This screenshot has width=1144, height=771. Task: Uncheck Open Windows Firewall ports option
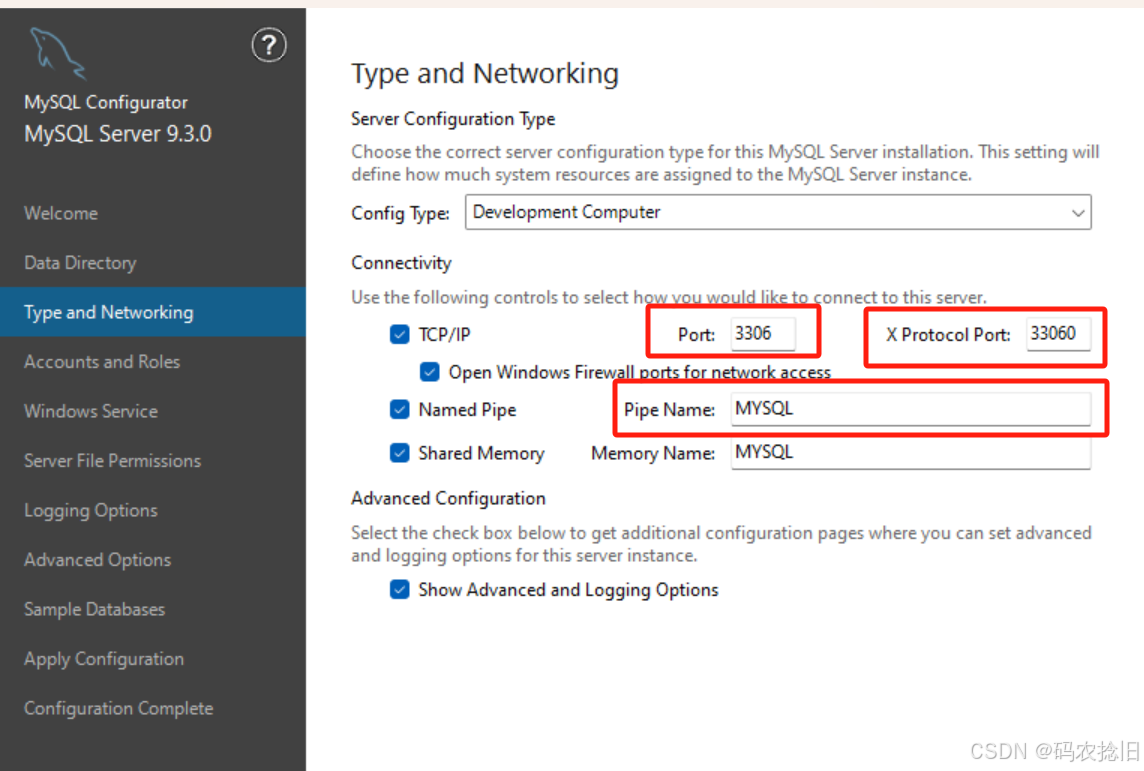click(430, 372)
